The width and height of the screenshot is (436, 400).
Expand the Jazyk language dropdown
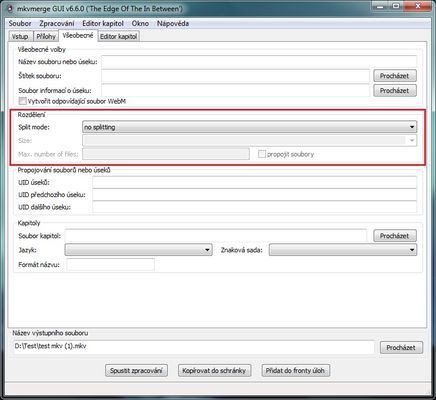(138, 250)
